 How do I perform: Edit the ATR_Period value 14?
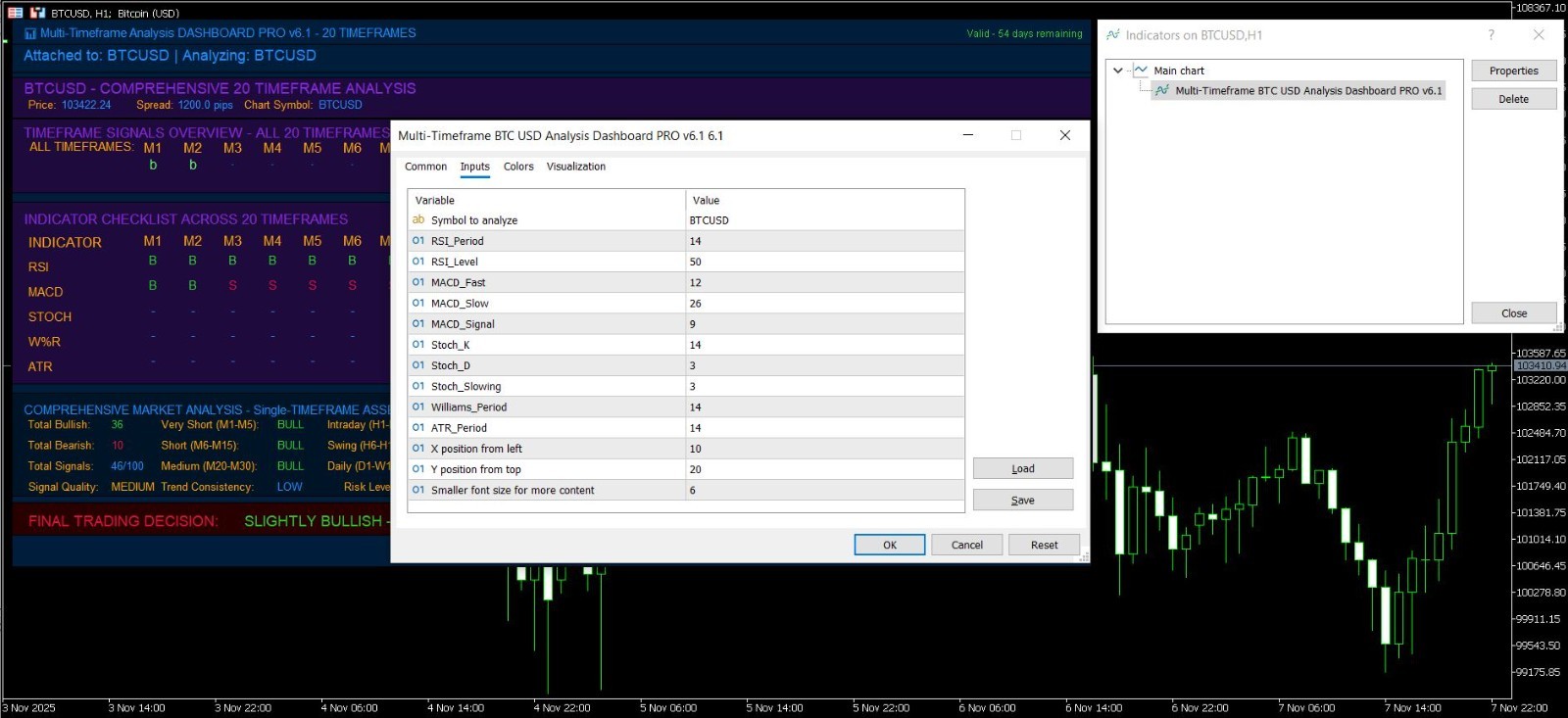click(824, 428)
